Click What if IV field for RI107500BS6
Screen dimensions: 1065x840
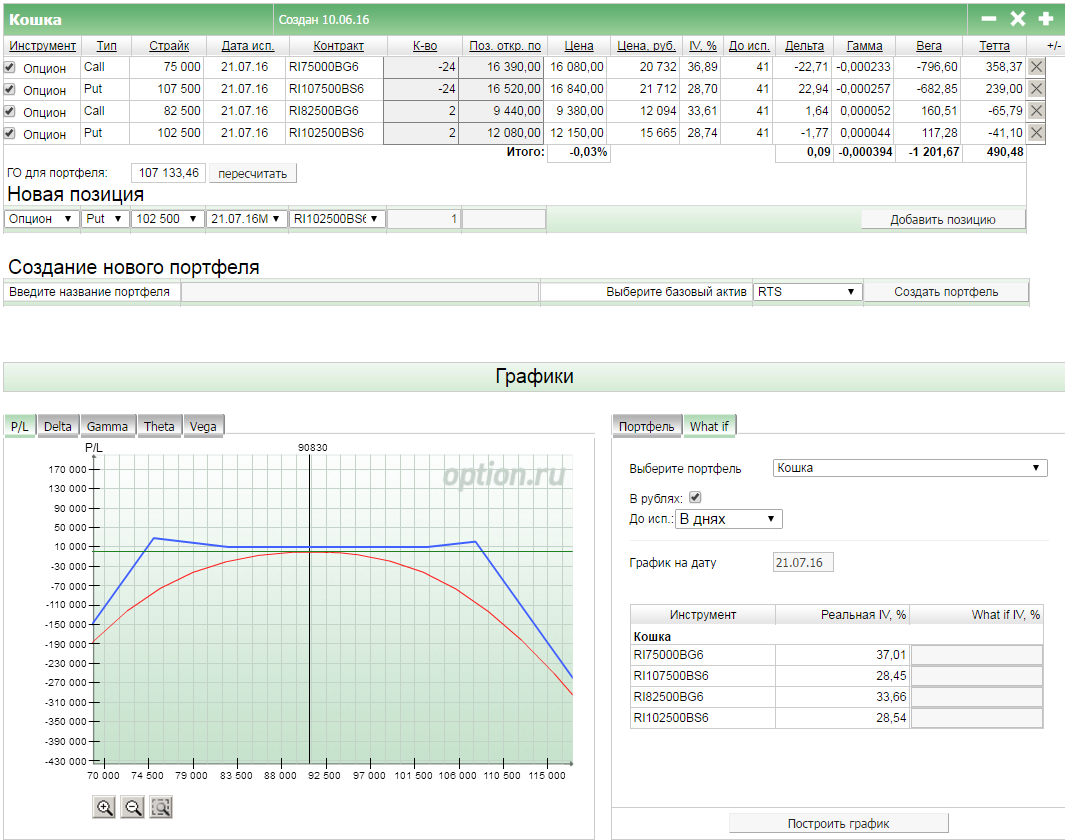tap(977, 676)
